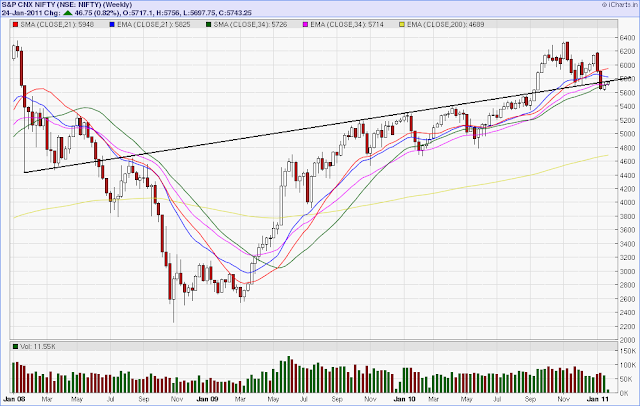Image resolution: width=640 pixels, height=406 pixels.
Task: Click the SMA (CLOSE,34): 5726 legend text
Action: (250, 24)
